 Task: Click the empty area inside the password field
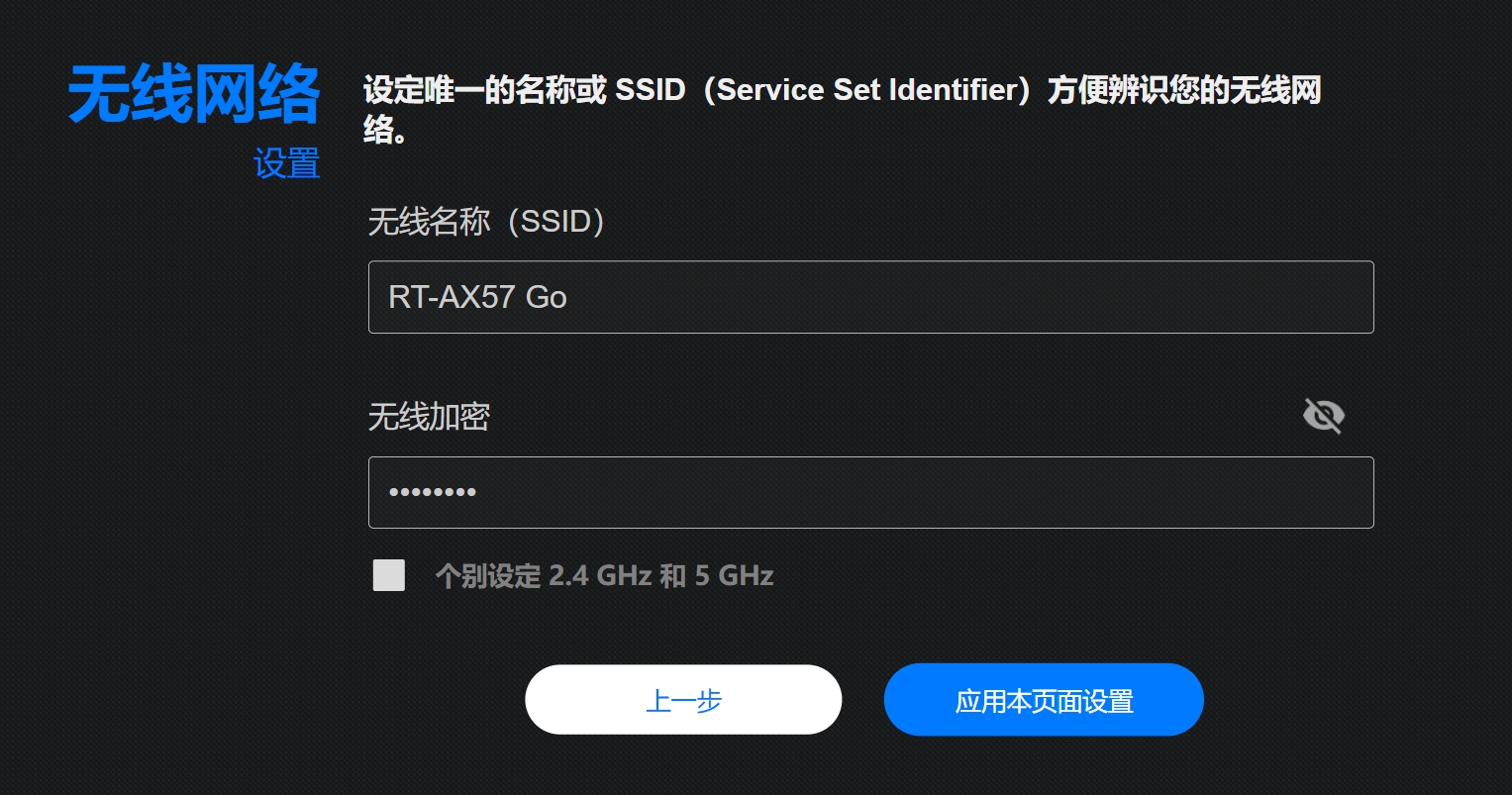tap(926, 492)
